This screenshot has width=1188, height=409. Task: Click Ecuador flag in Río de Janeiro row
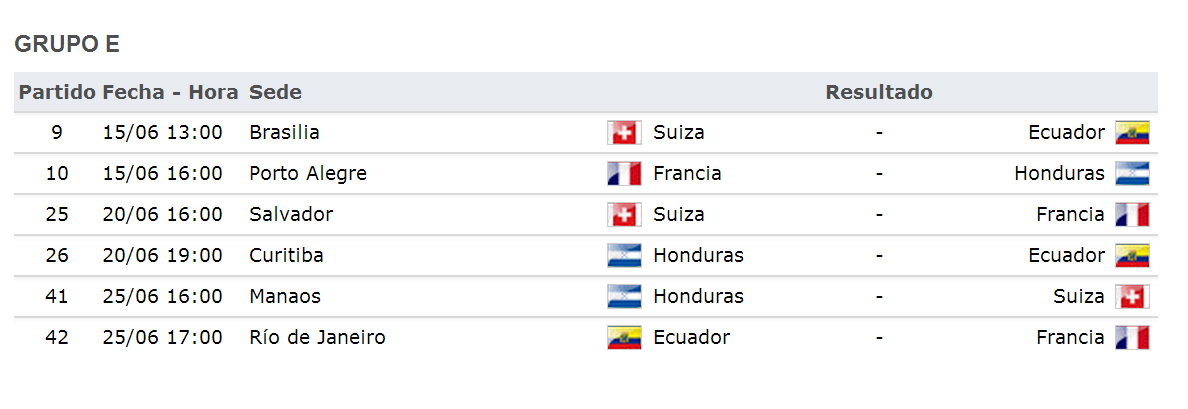[x=624, y=337]
